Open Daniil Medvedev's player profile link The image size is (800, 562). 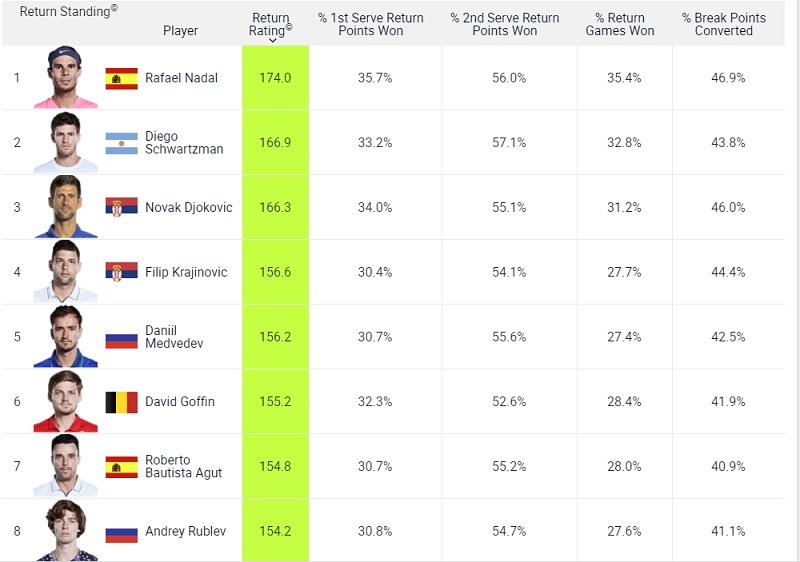(x=174, y=337)
